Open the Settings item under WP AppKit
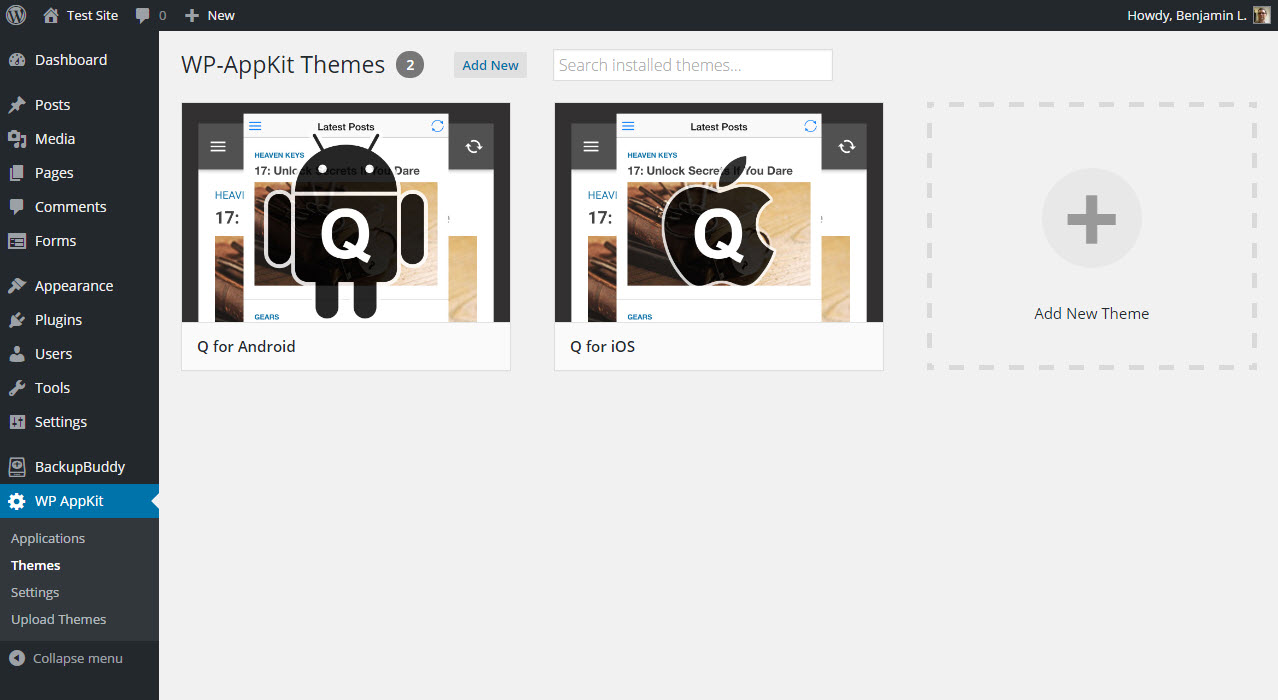 (35, 592)
